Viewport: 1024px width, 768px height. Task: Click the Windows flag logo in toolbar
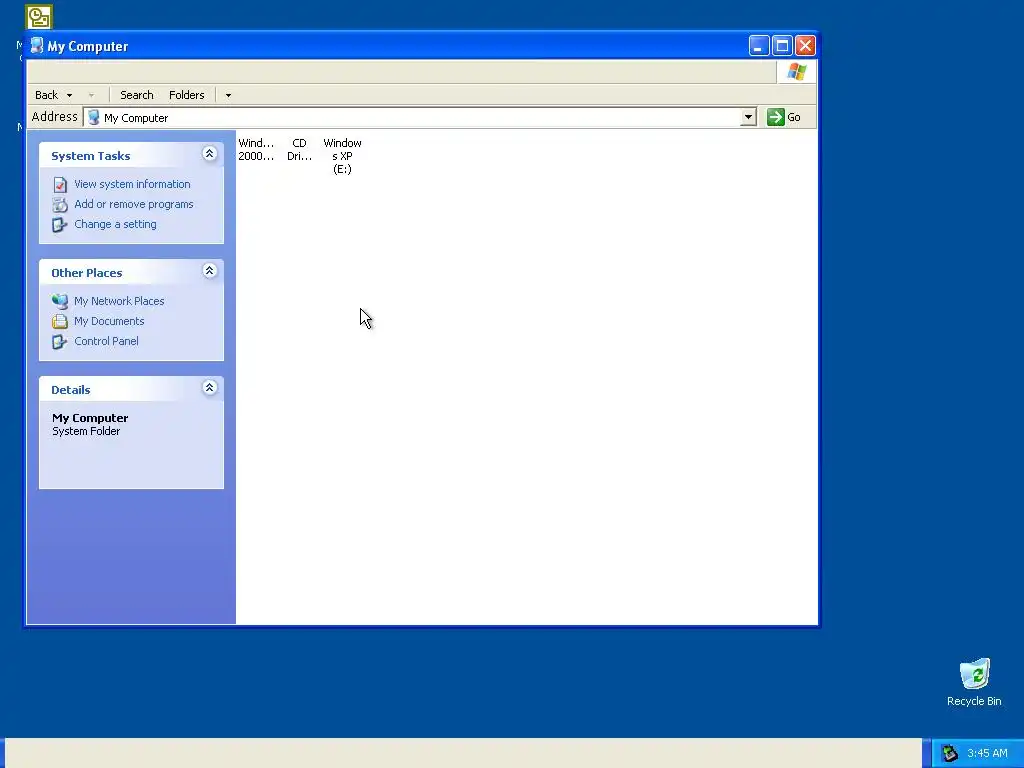coord(796,71)
